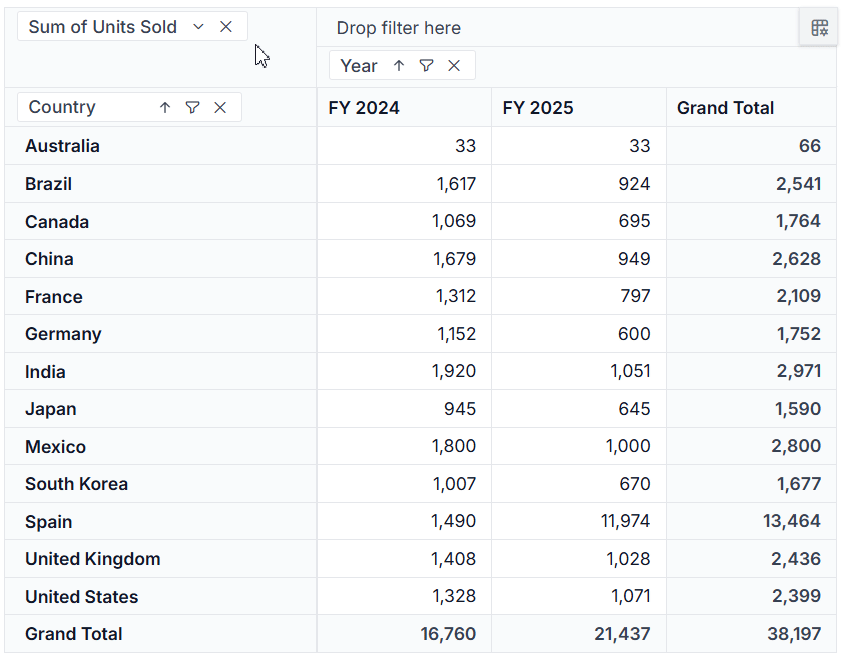Screen dimensions: 841x663
Task: Select the Canada row header
Action: coord(160,222)
